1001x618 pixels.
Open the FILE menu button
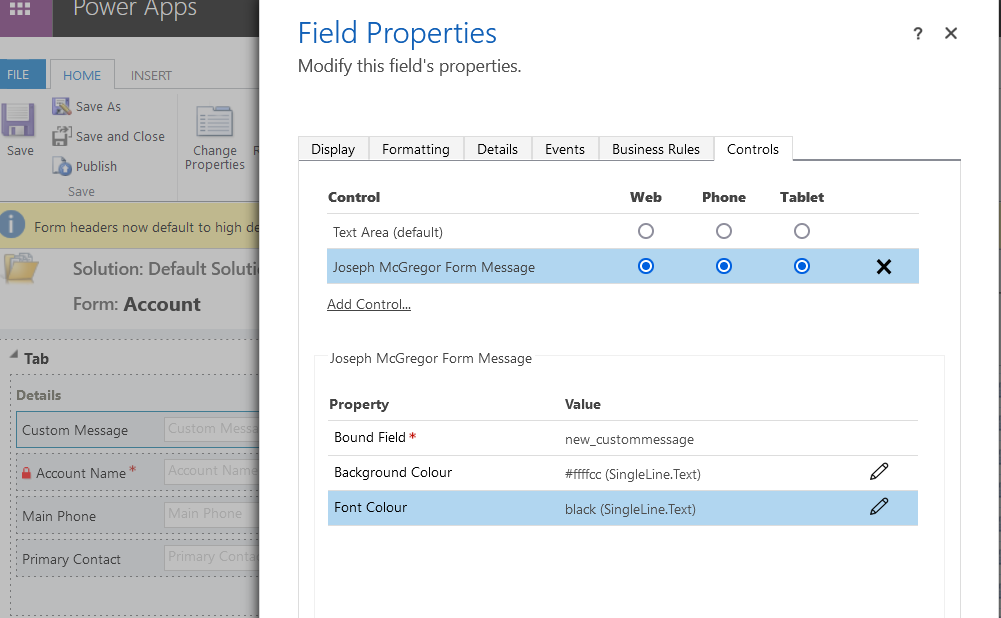point(19,75)
